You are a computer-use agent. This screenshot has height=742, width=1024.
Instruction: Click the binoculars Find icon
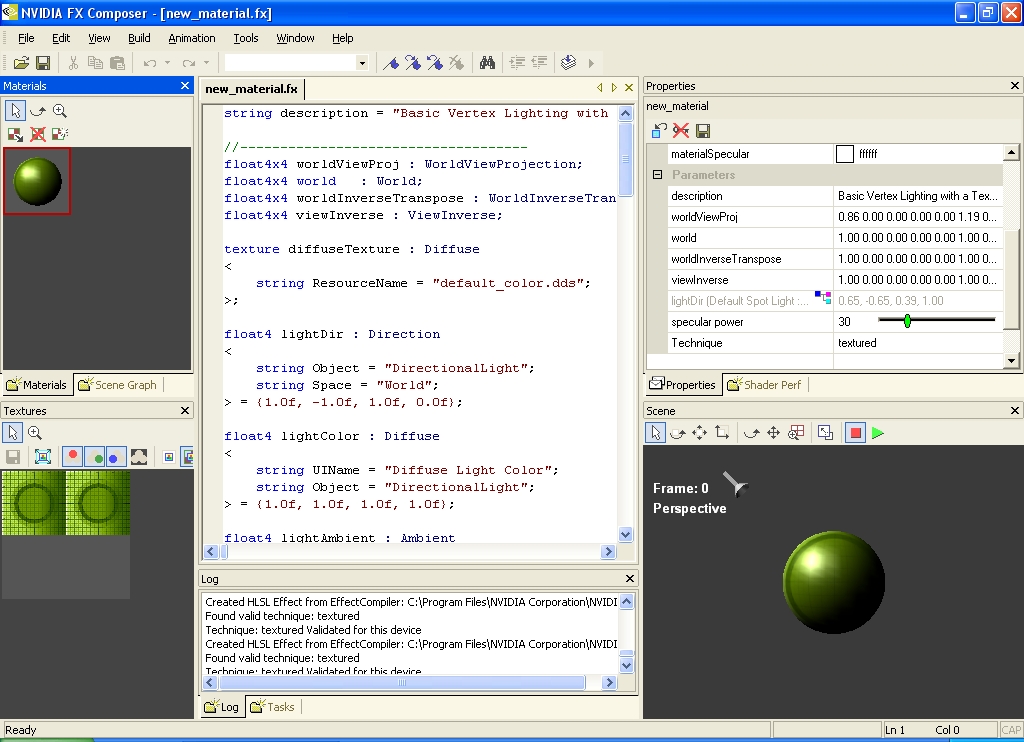click(487, 63)
